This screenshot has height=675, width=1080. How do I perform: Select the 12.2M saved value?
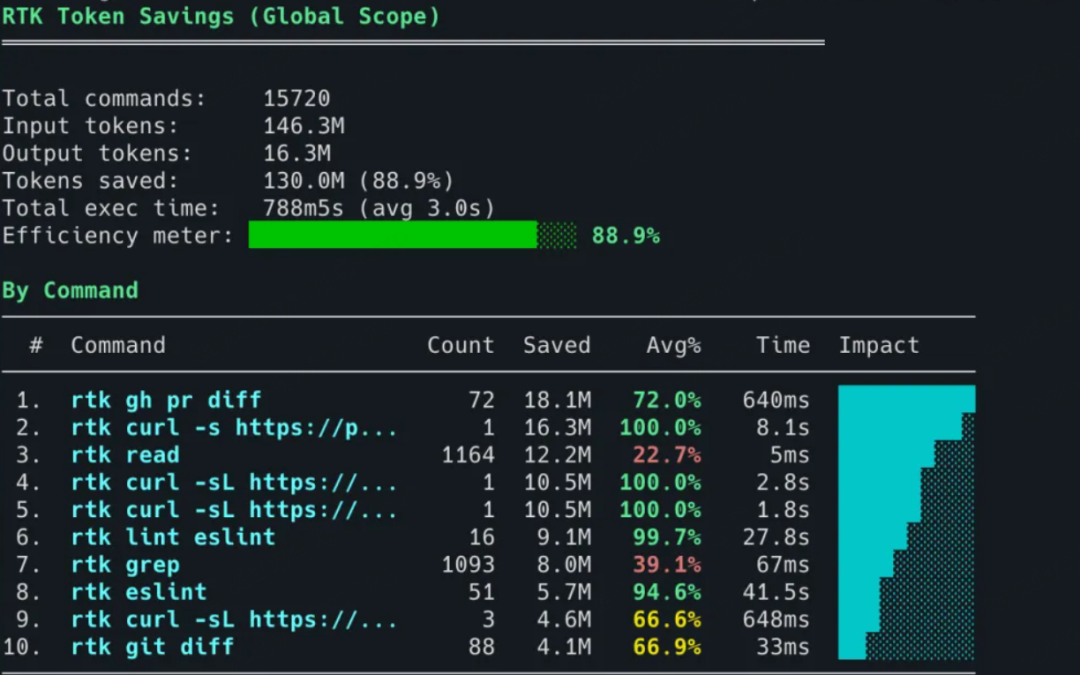[x=557, y=455]
